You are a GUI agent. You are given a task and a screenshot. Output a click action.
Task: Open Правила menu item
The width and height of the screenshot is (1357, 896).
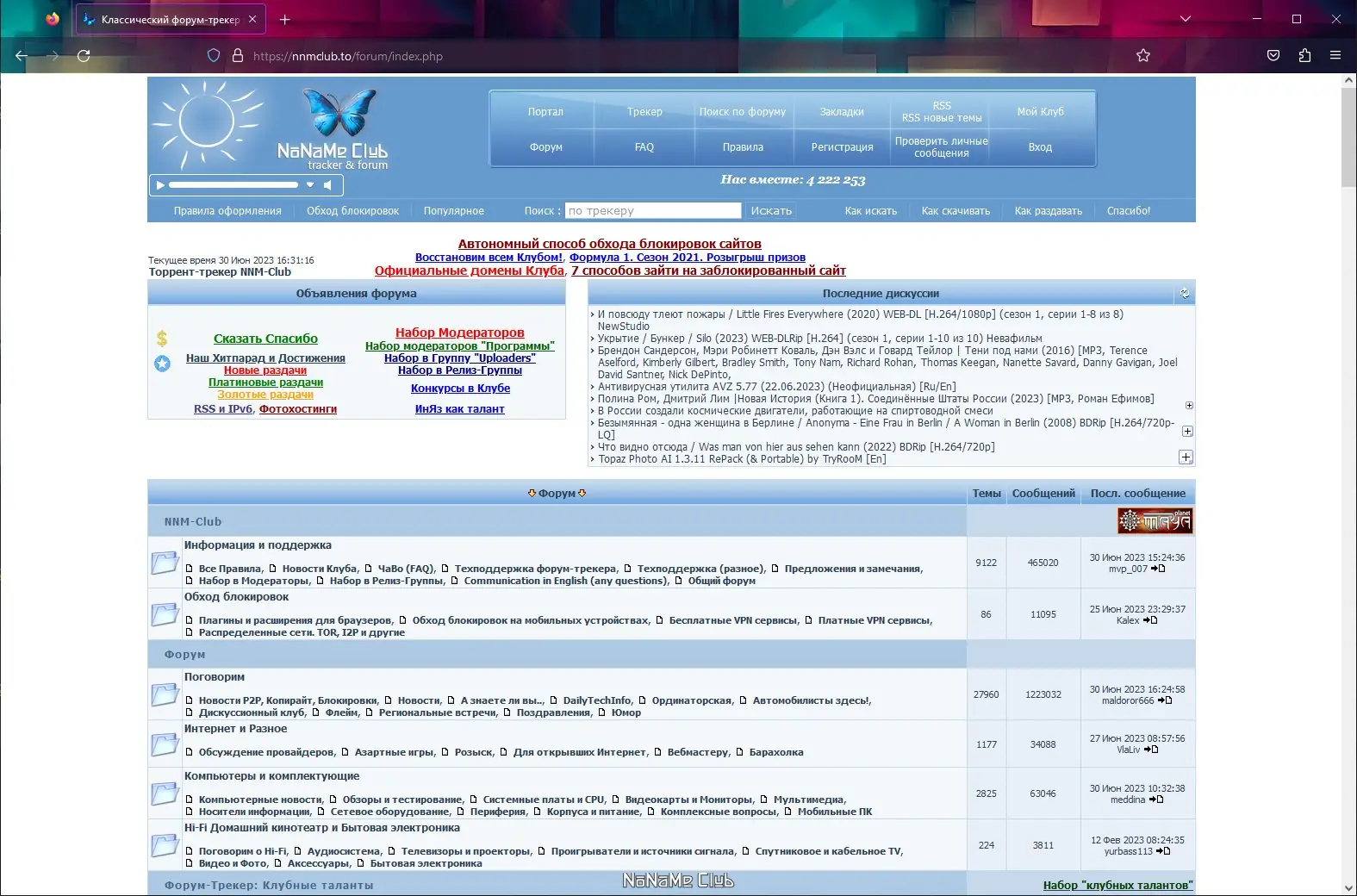pyautogui.click(x=743, y=147)
